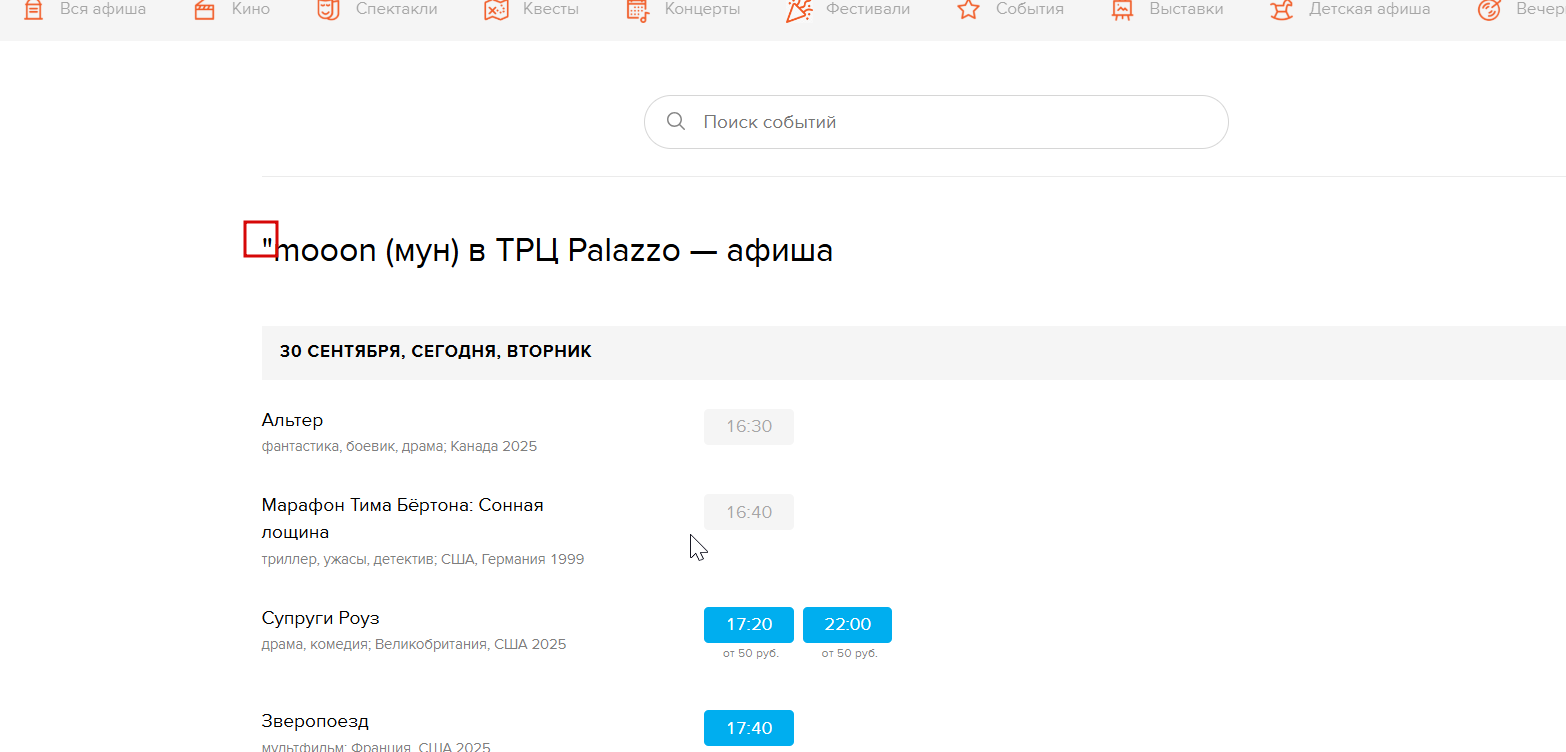Click the text триллер, ужасы, детектив; США, Германия 1999

(x=423, y=560)
